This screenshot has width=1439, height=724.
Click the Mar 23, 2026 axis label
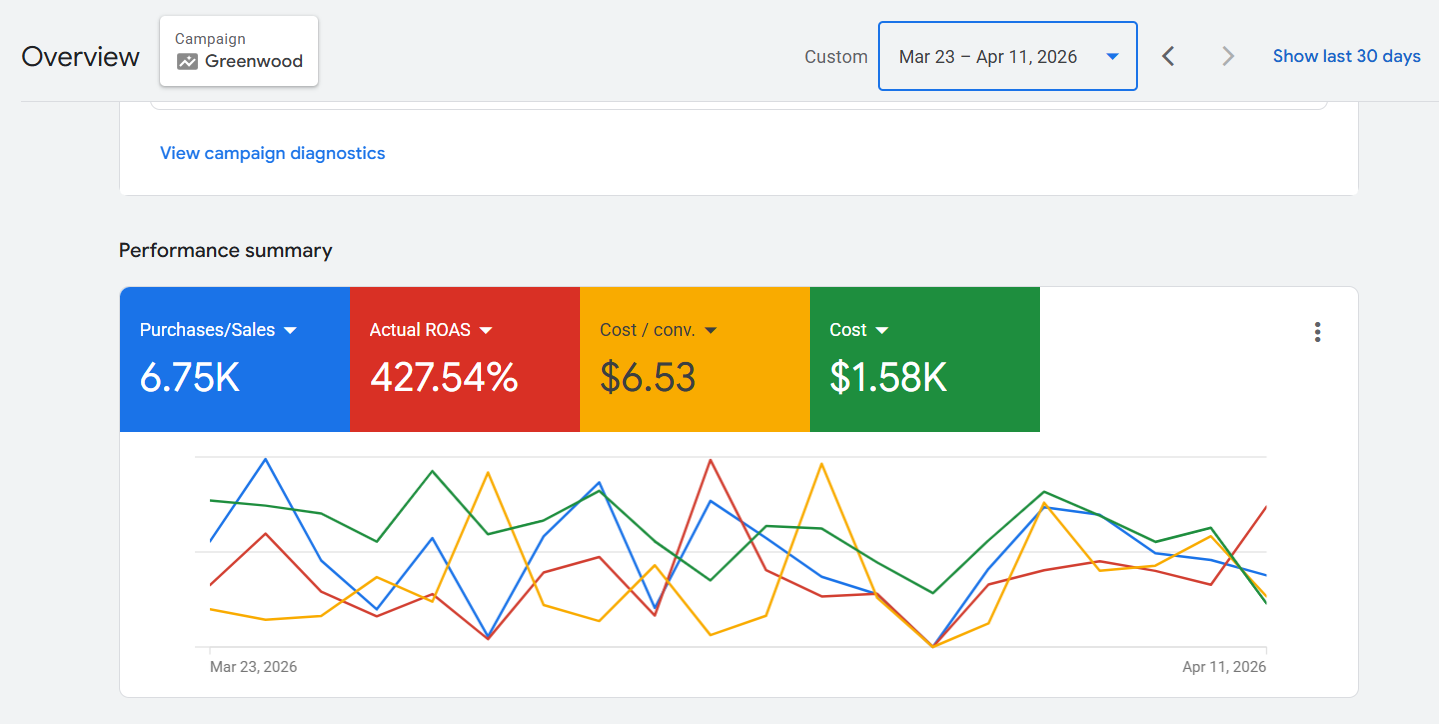tap(253, 666)
